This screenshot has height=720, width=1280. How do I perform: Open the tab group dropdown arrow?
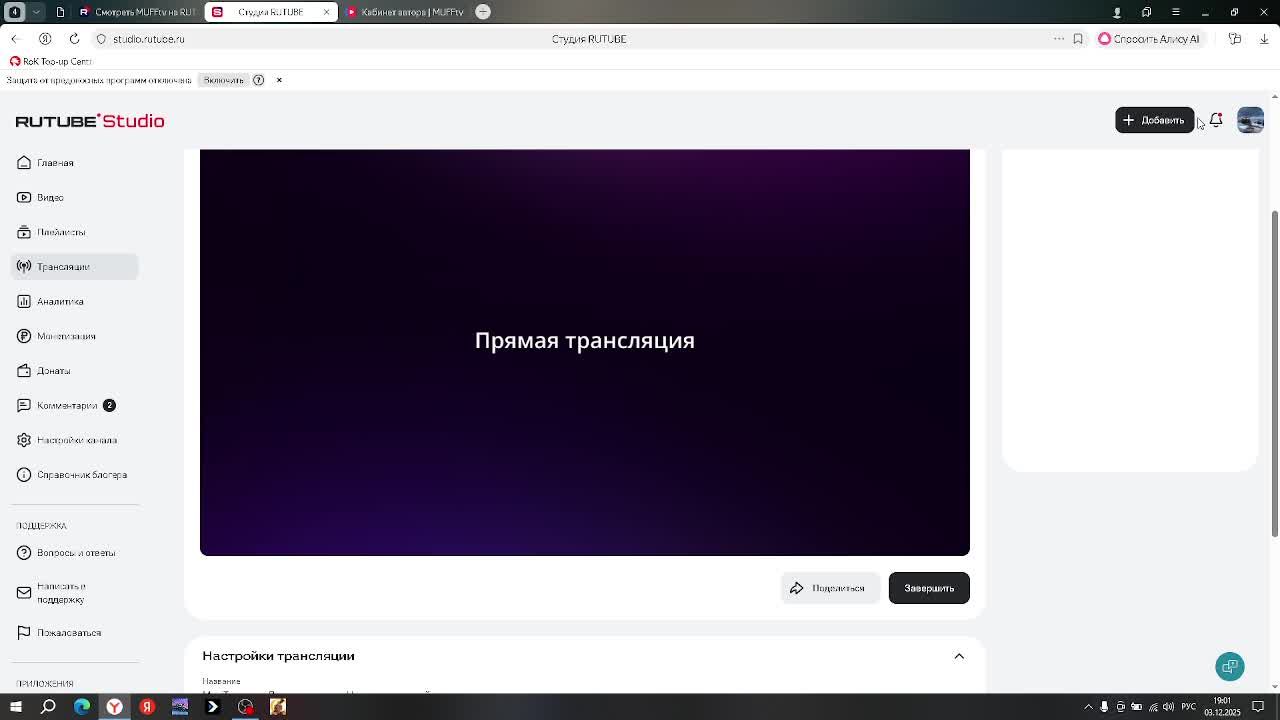click(x=37, y=12)
